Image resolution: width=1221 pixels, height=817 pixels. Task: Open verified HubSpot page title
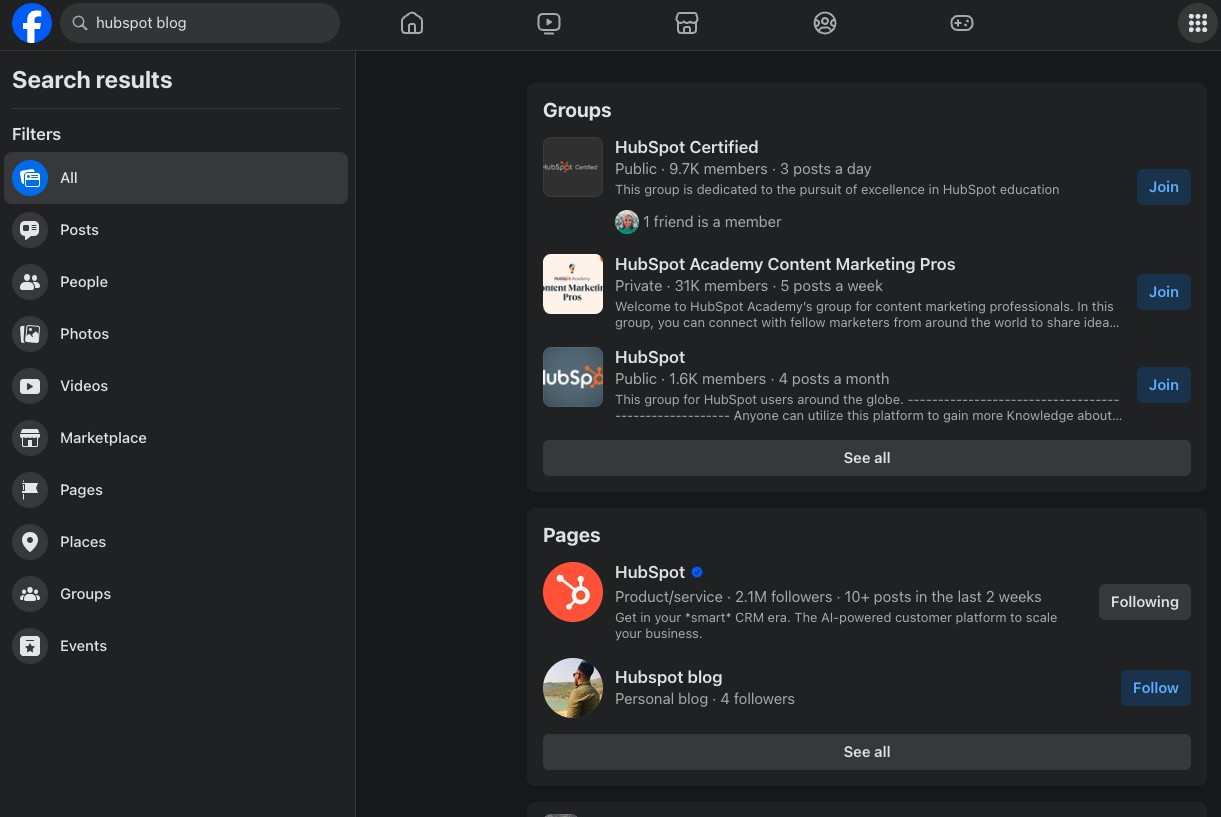coord(650,572)
